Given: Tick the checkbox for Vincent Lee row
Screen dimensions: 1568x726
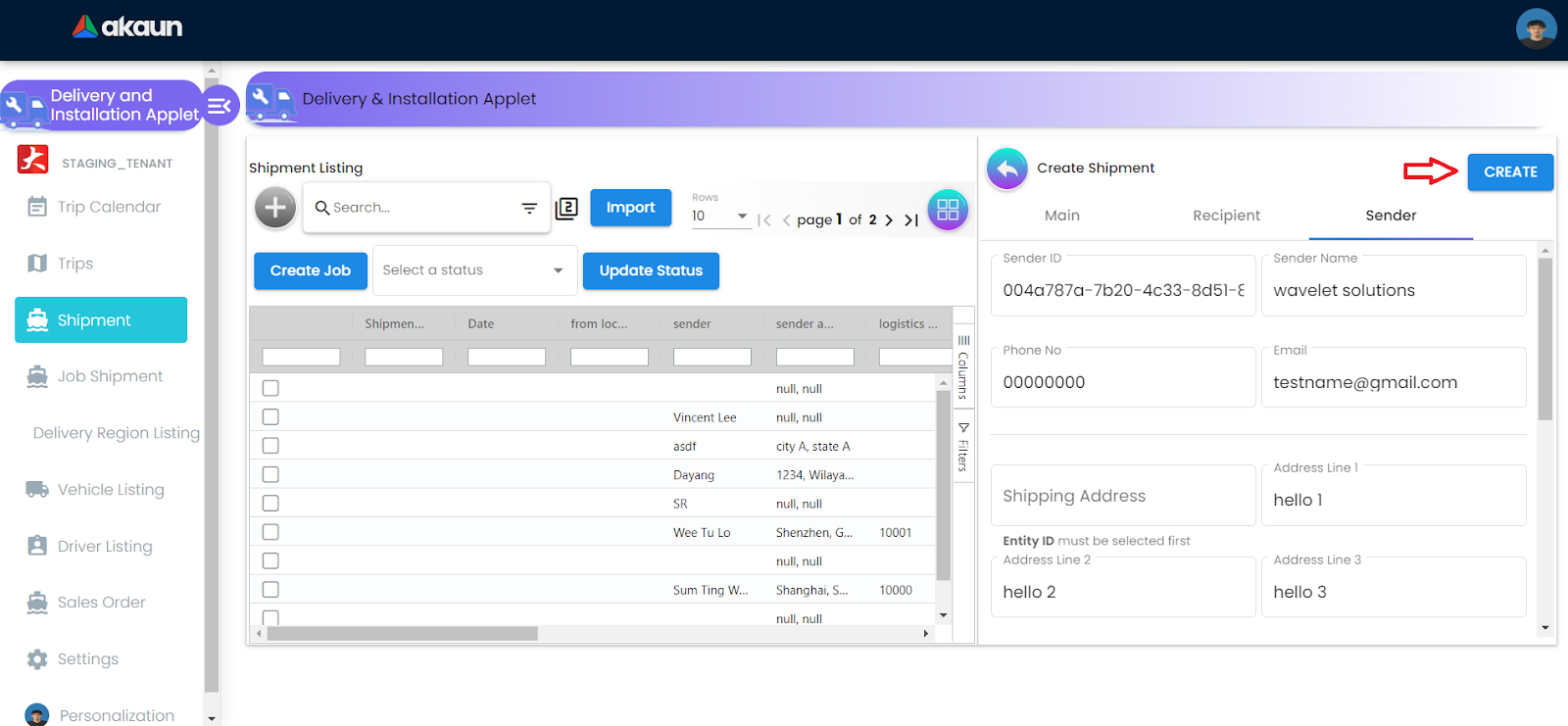Looking at the screenshot, I should point(270,417).
